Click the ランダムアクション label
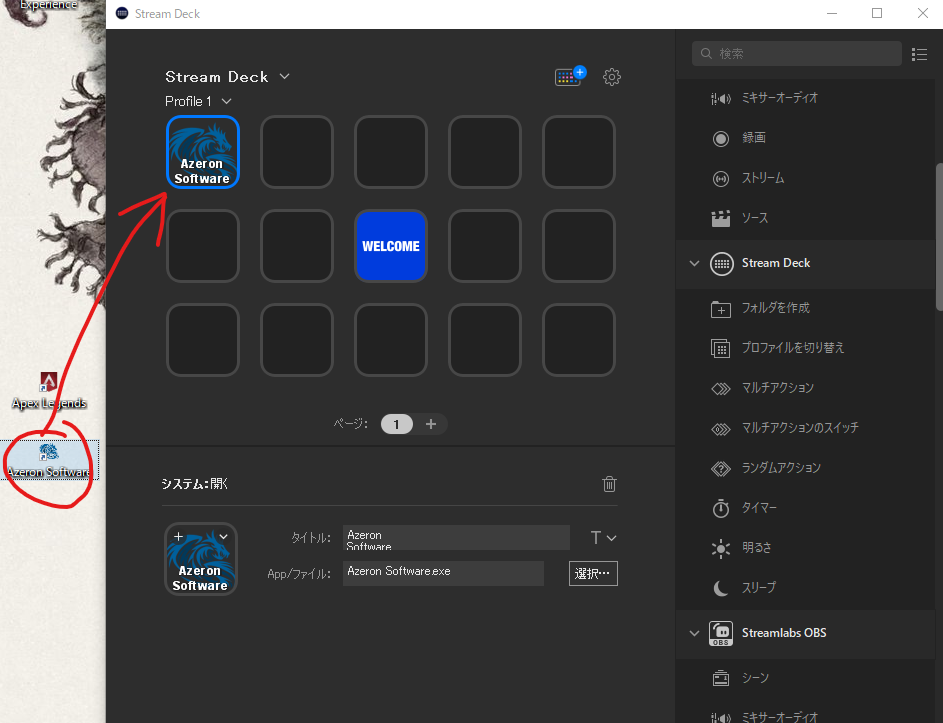The height and width of the screenshot is (723, 943). pos(781,468)
